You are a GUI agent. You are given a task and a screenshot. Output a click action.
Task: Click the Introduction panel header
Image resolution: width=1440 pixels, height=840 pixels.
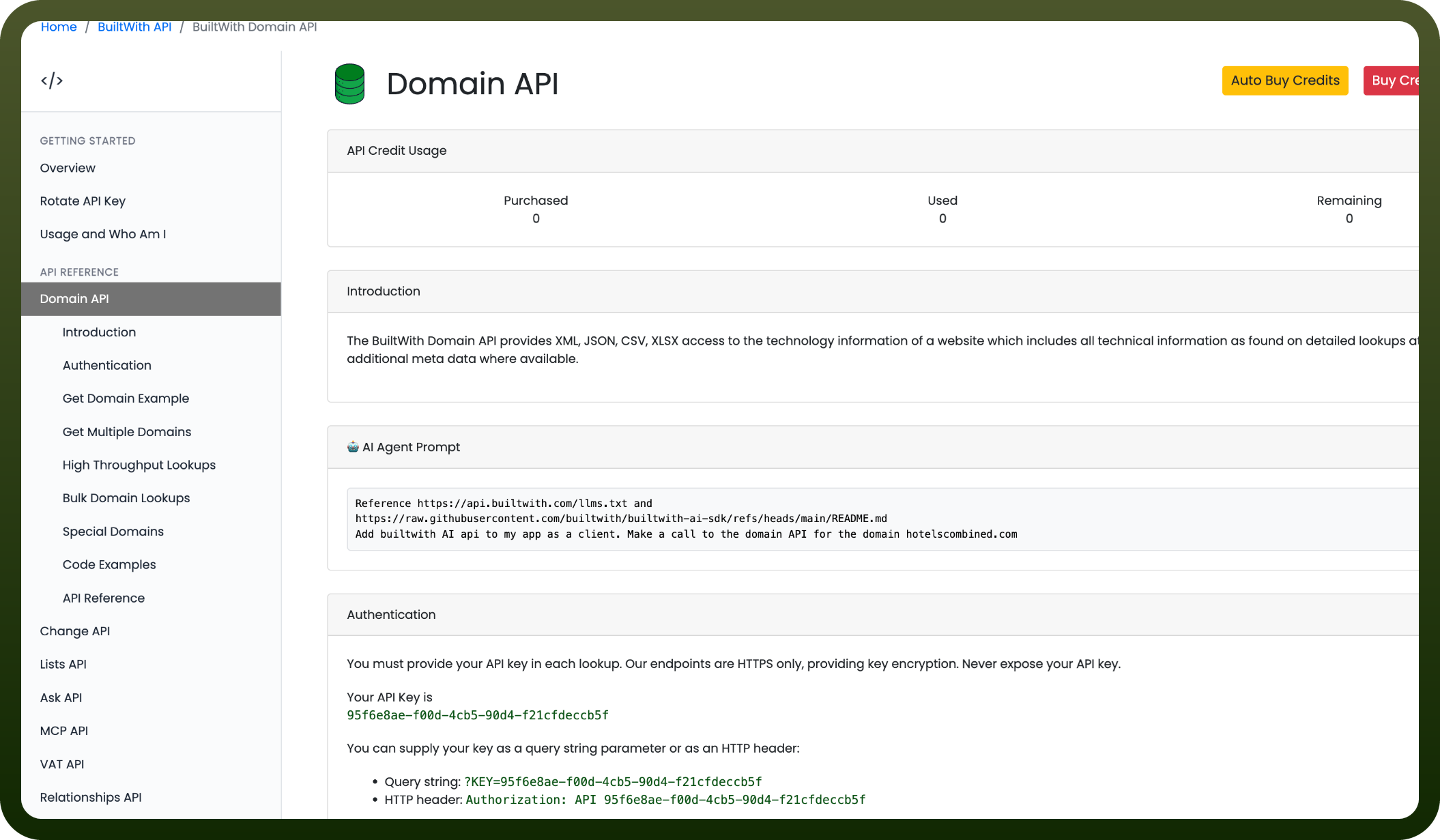tap(873, 291)
